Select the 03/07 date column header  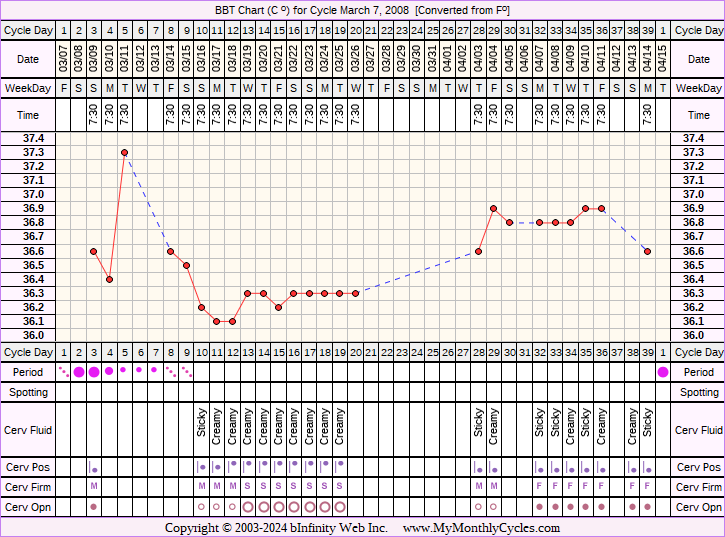click(64, 59)
